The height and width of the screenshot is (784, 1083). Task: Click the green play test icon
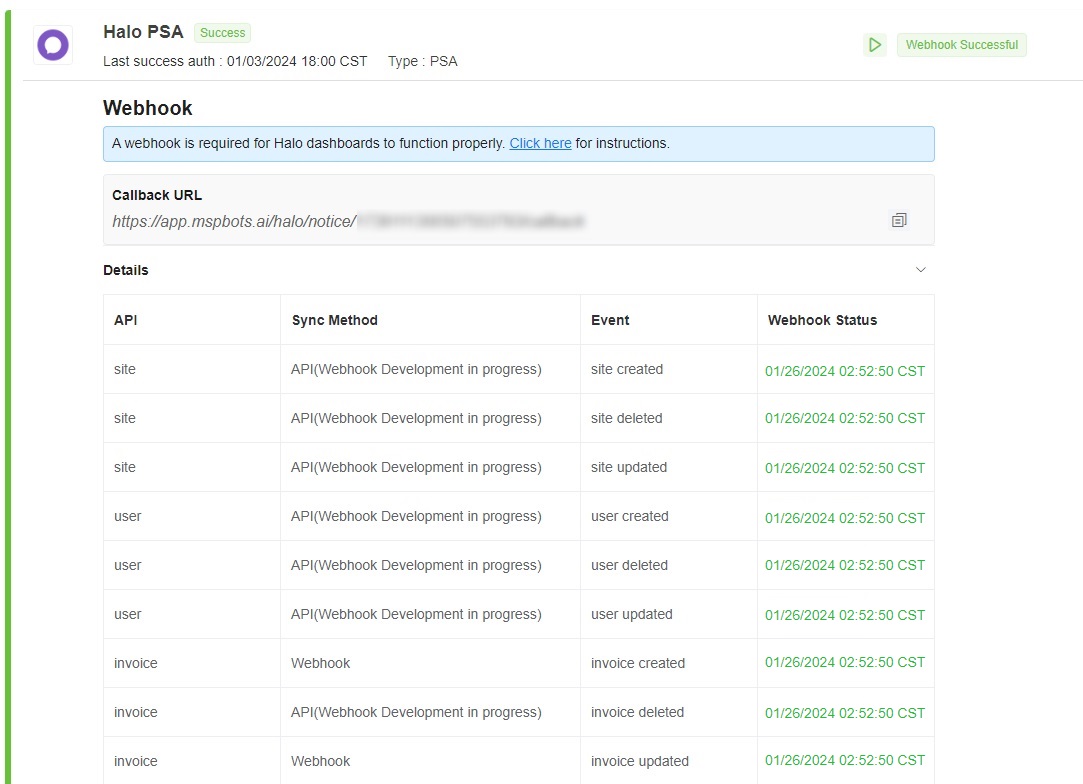(875, 45)
